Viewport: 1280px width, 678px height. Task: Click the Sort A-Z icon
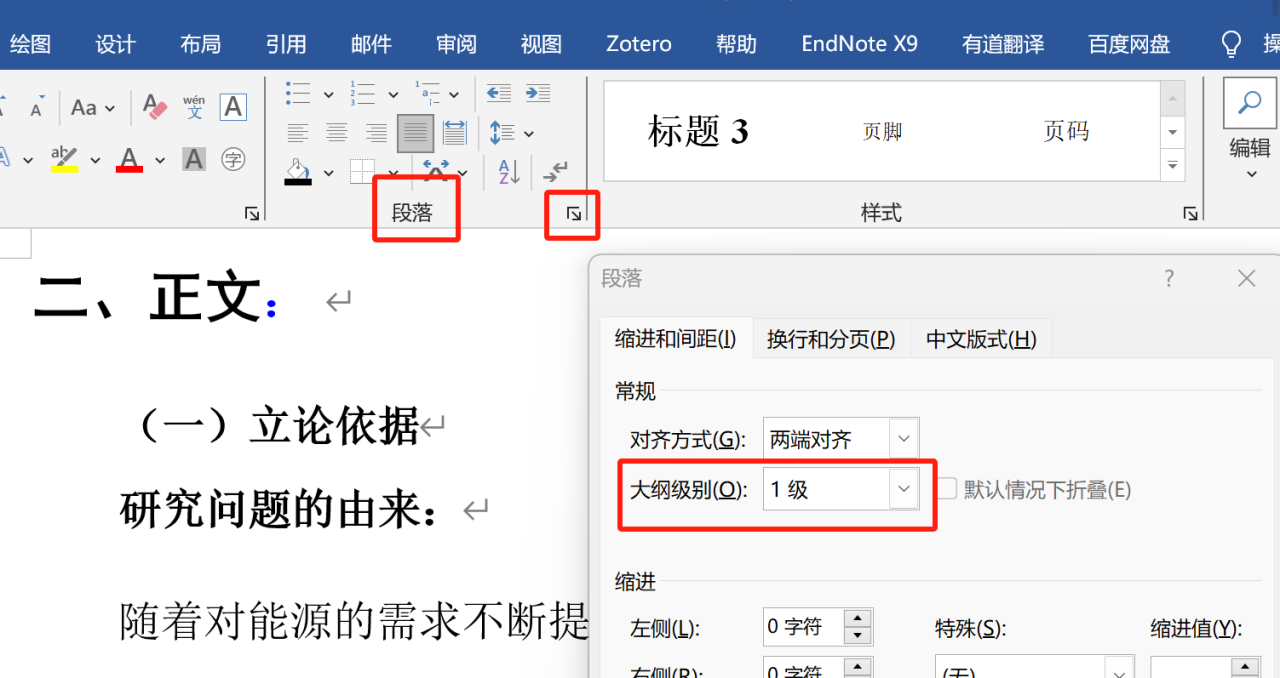click(x=509, y=171)
